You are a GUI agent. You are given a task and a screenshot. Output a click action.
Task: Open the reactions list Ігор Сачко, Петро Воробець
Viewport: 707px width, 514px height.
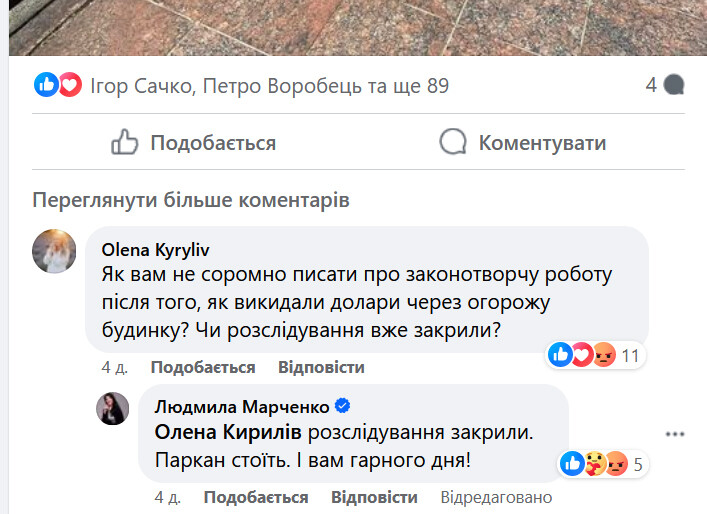pyautogui.click(x=270, y=86)
